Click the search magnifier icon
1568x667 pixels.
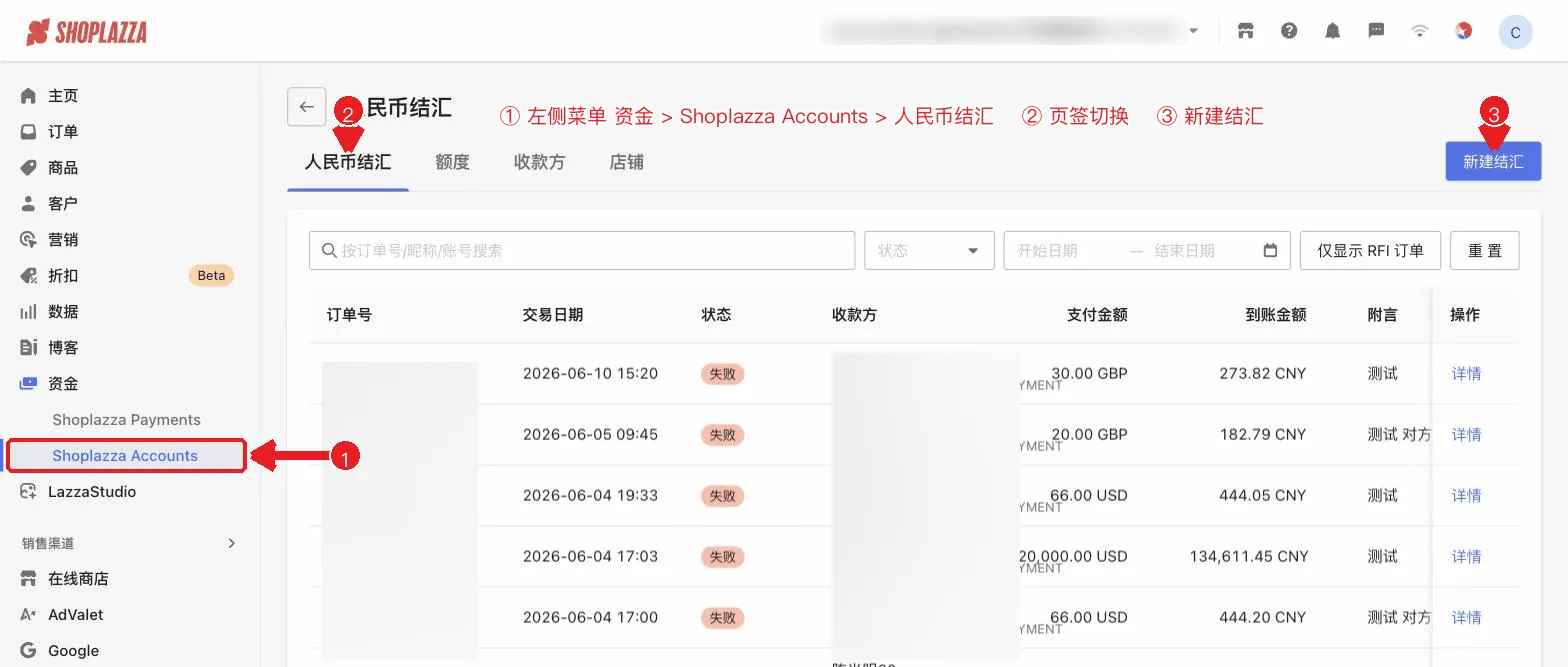tap(328, 250)
